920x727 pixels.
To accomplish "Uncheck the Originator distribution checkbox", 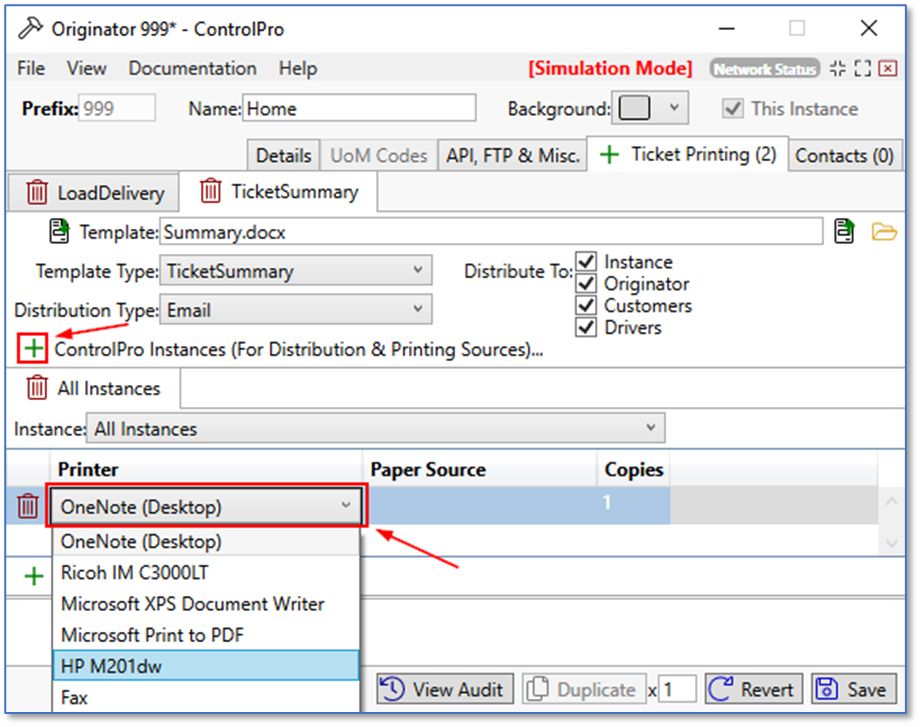I will [587, 284].
